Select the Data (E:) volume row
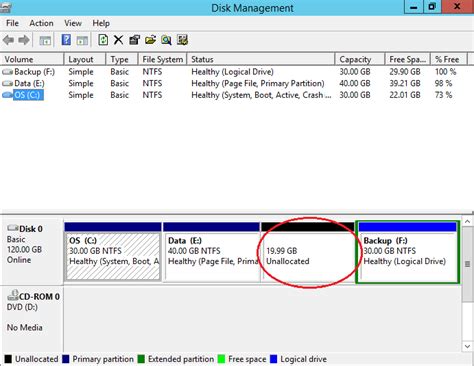The height and width of the screenshot is (366, 474). tap(233, 83)
